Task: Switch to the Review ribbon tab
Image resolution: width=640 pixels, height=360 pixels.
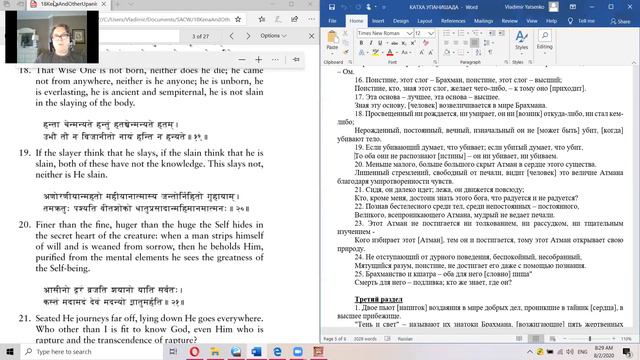Action: coord(509,21)
